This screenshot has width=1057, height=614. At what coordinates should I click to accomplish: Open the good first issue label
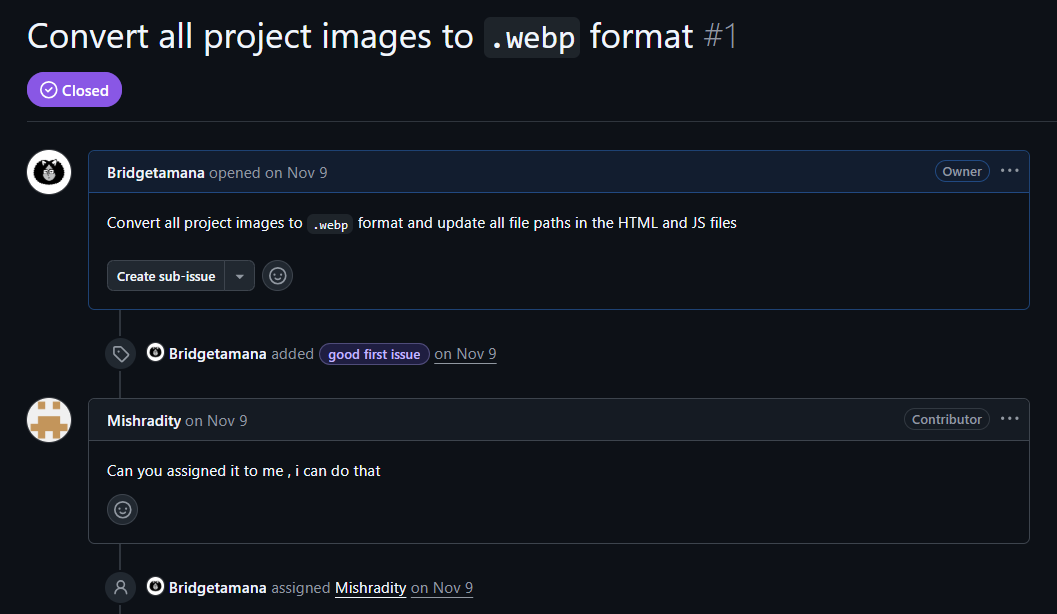[x=374, y=354]
